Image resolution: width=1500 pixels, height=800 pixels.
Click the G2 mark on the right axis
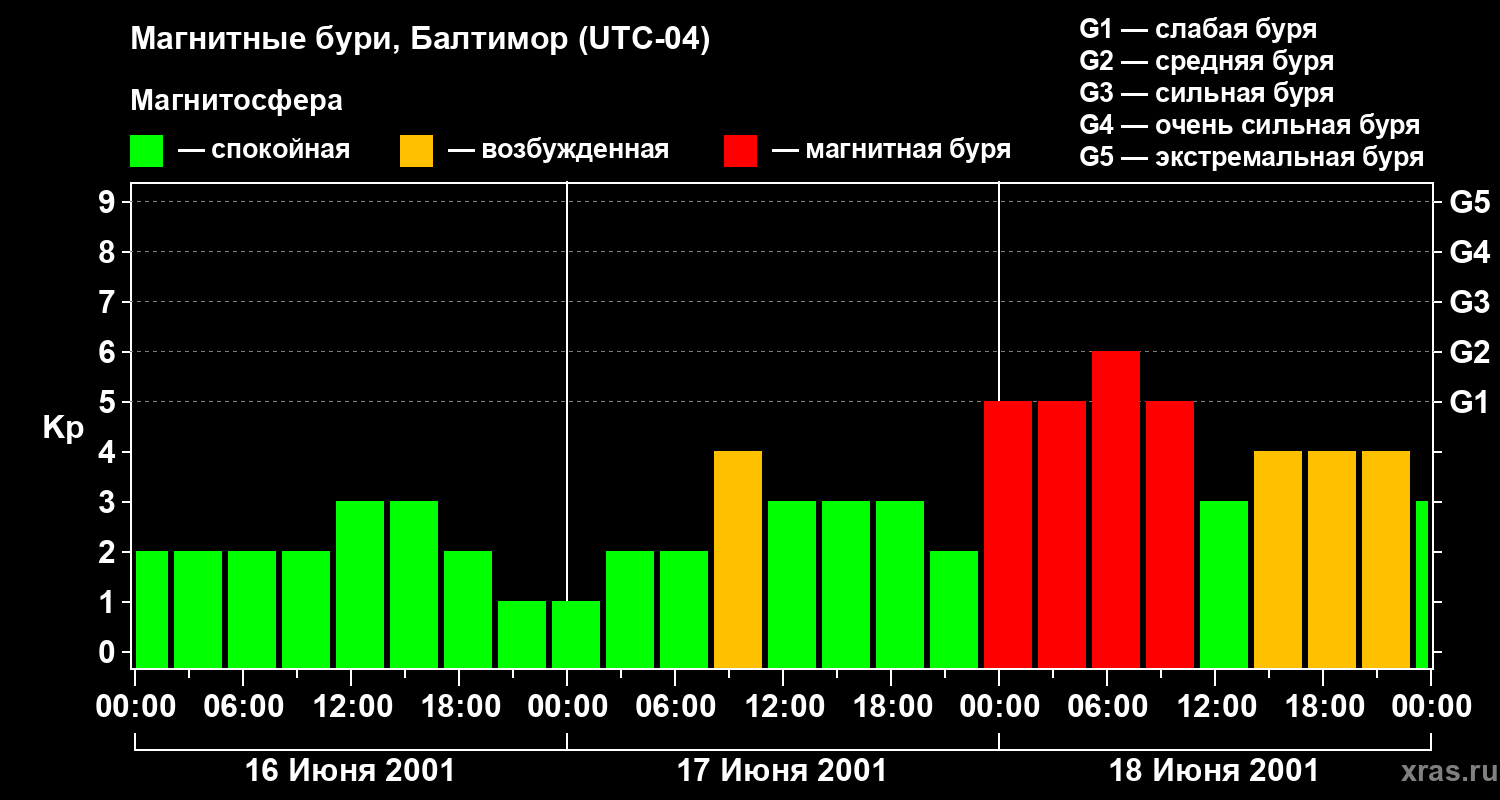tap(1469, 352)
